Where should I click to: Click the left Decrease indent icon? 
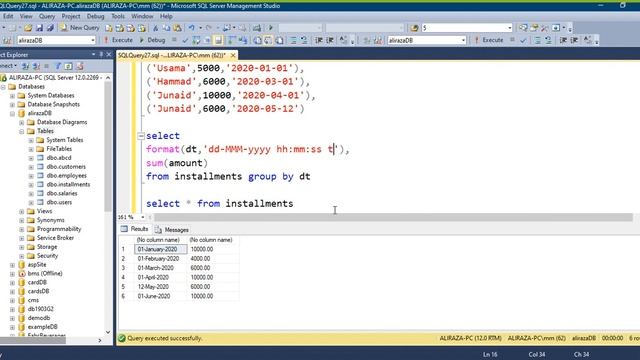pos(319,40)
